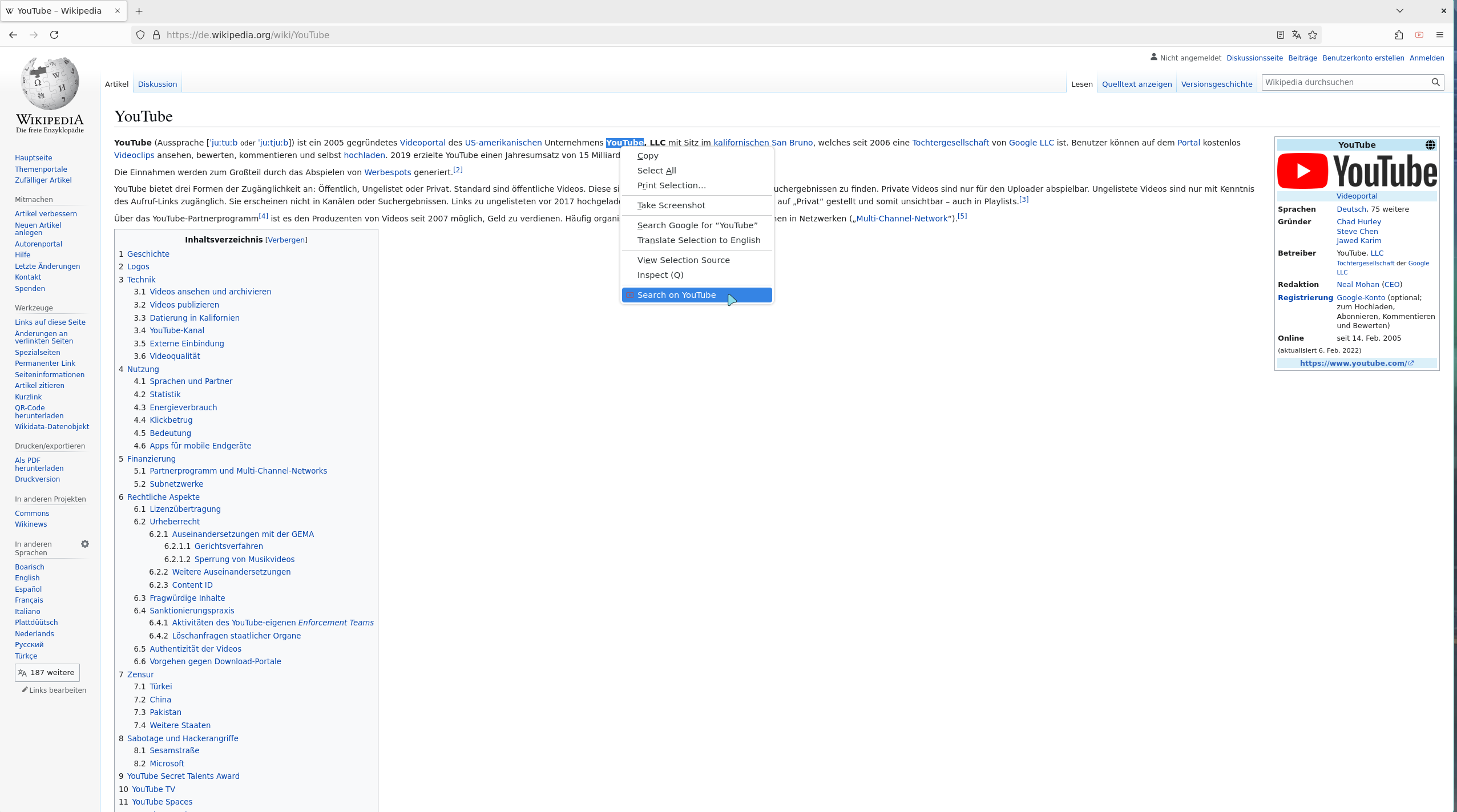Collapse contents via Verbergen link
1457x812 pixels.
286,240
